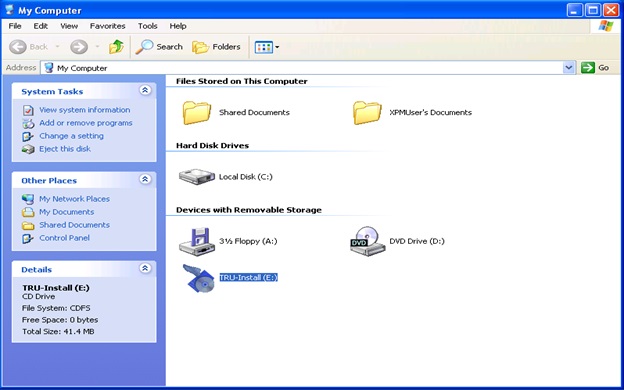This screenshot has height=390, width=624.
Task: Click the highlighted TRU-Install (E:) label
Action: [x=249, y=277]
